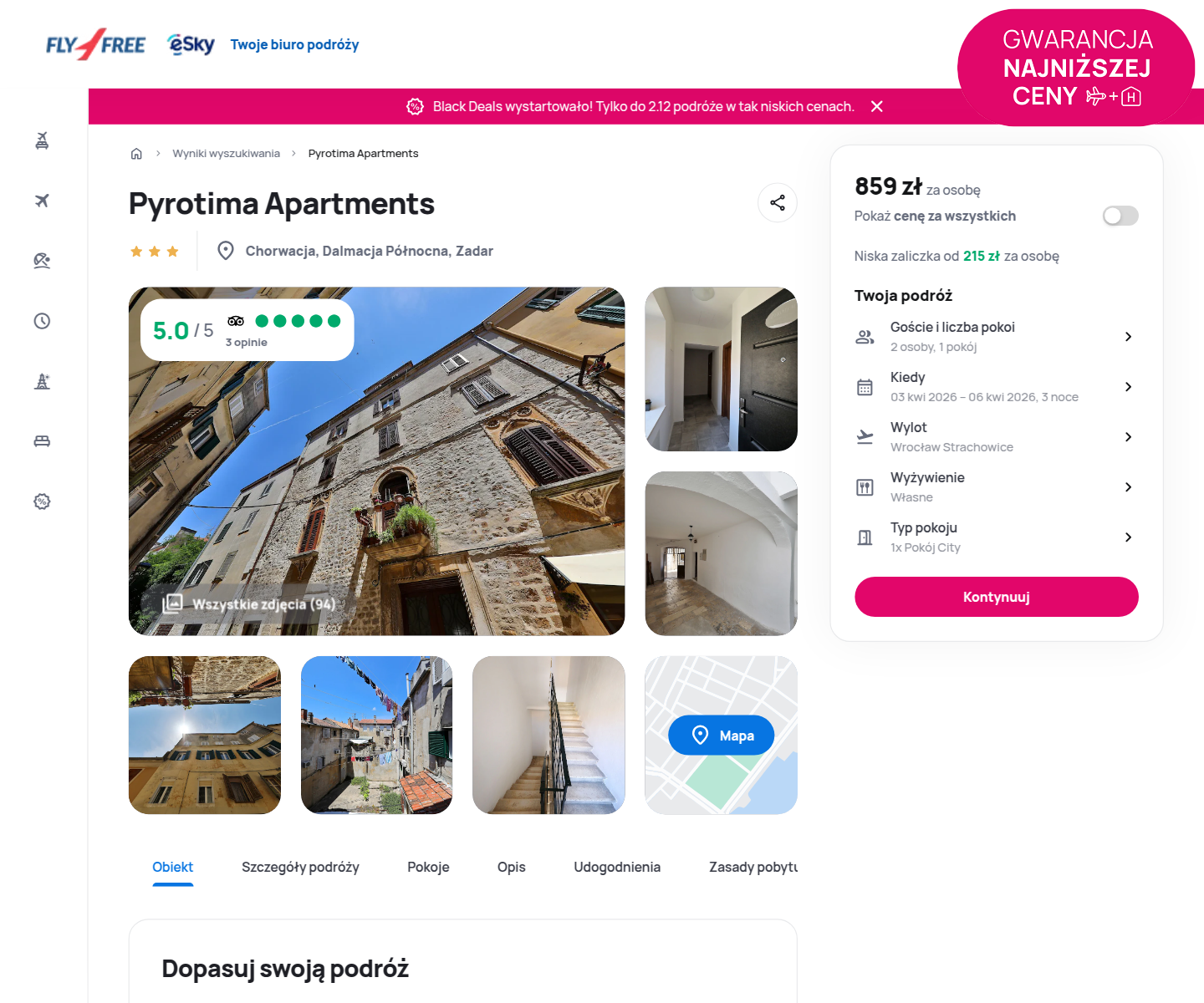Screen dimensions: 1204x1003
Task: Click the Kontynuuj button
Action: [x=996, y=597]
